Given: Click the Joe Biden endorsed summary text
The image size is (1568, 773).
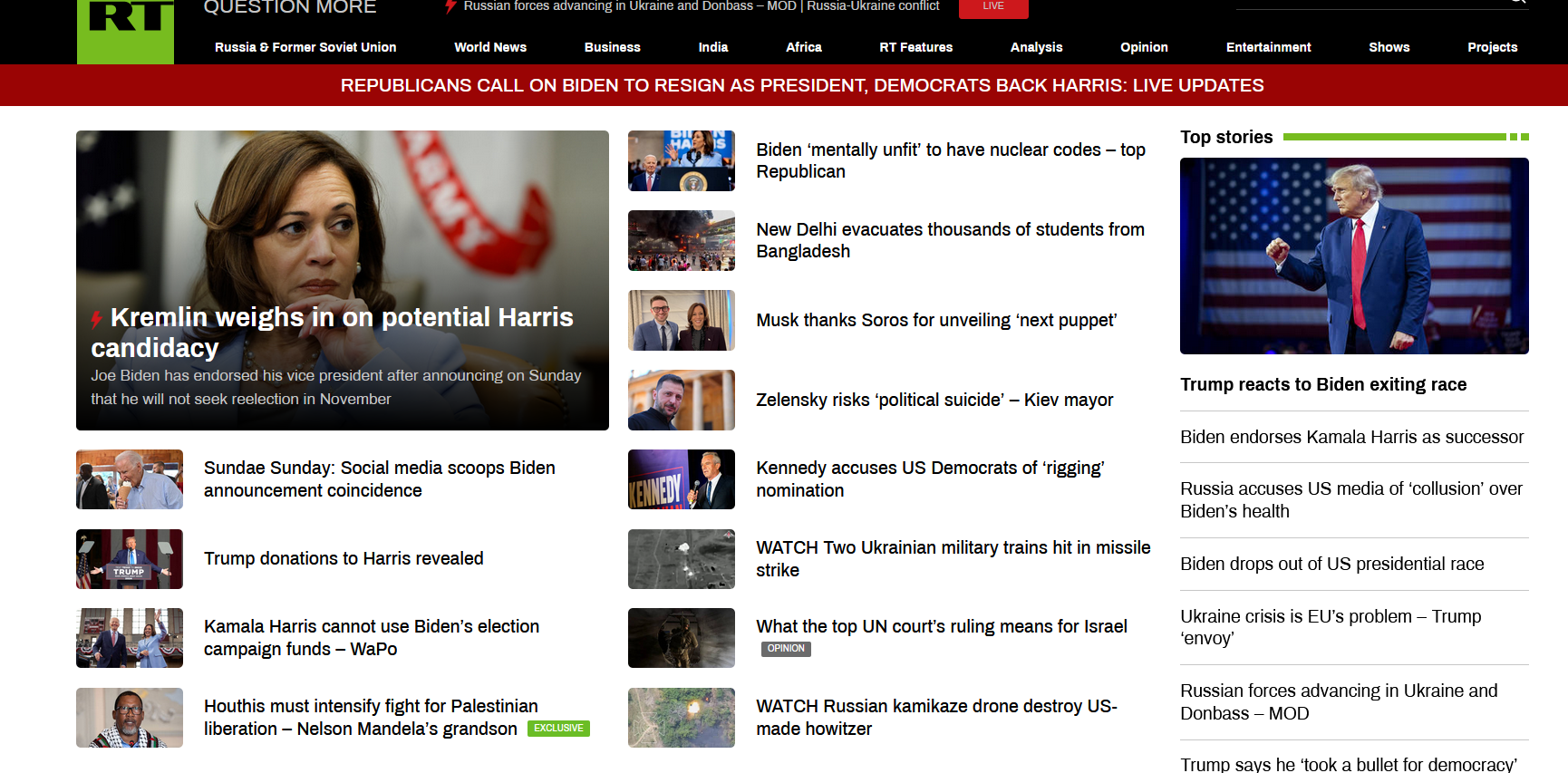Looking at the screenshot, I should click(x=336, y=387).
